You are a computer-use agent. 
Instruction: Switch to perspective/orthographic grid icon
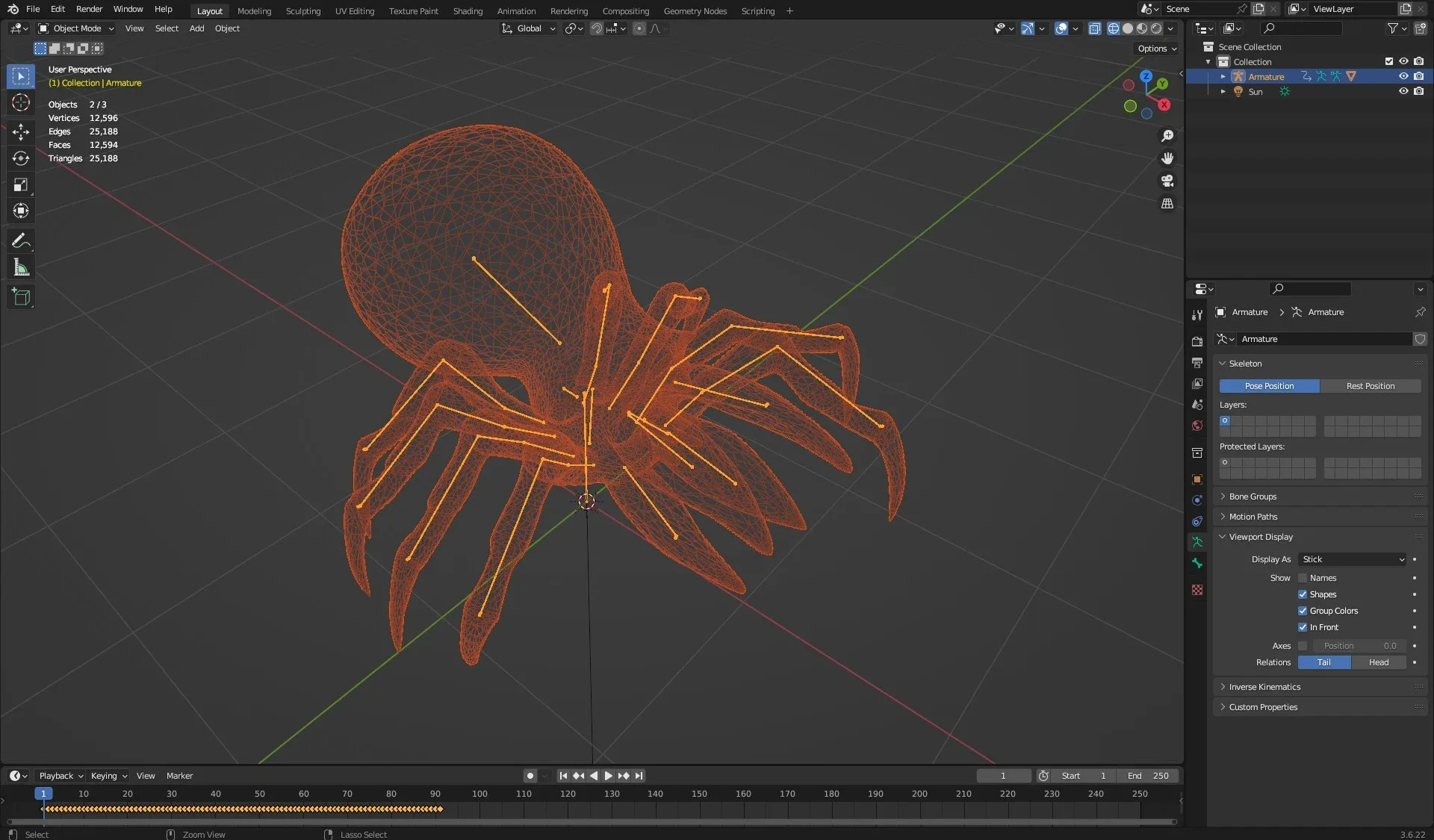point(1167,203)
